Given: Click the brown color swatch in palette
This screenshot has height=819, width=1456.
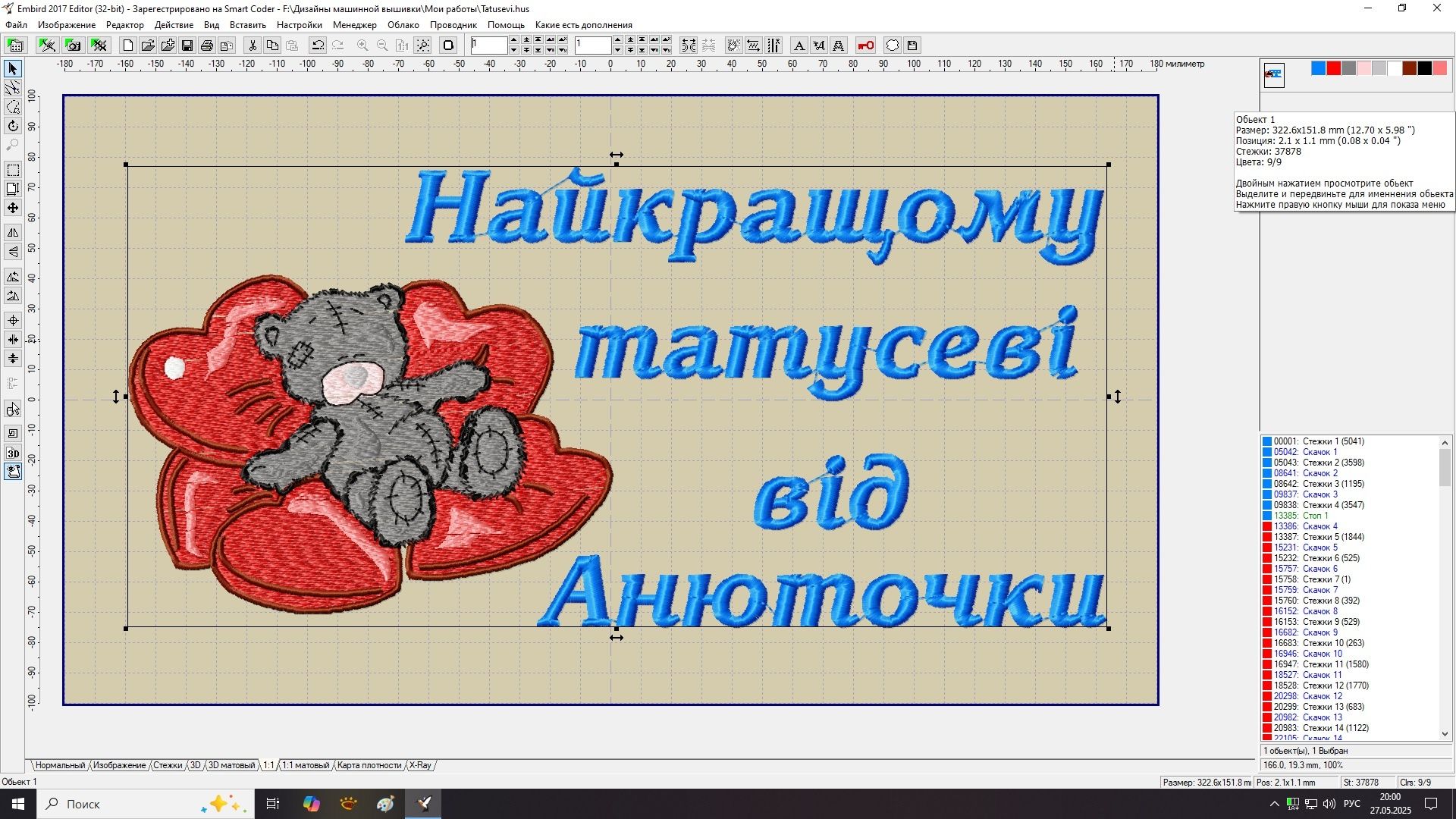Looking at the screenshot, I should coord(1410,68).
